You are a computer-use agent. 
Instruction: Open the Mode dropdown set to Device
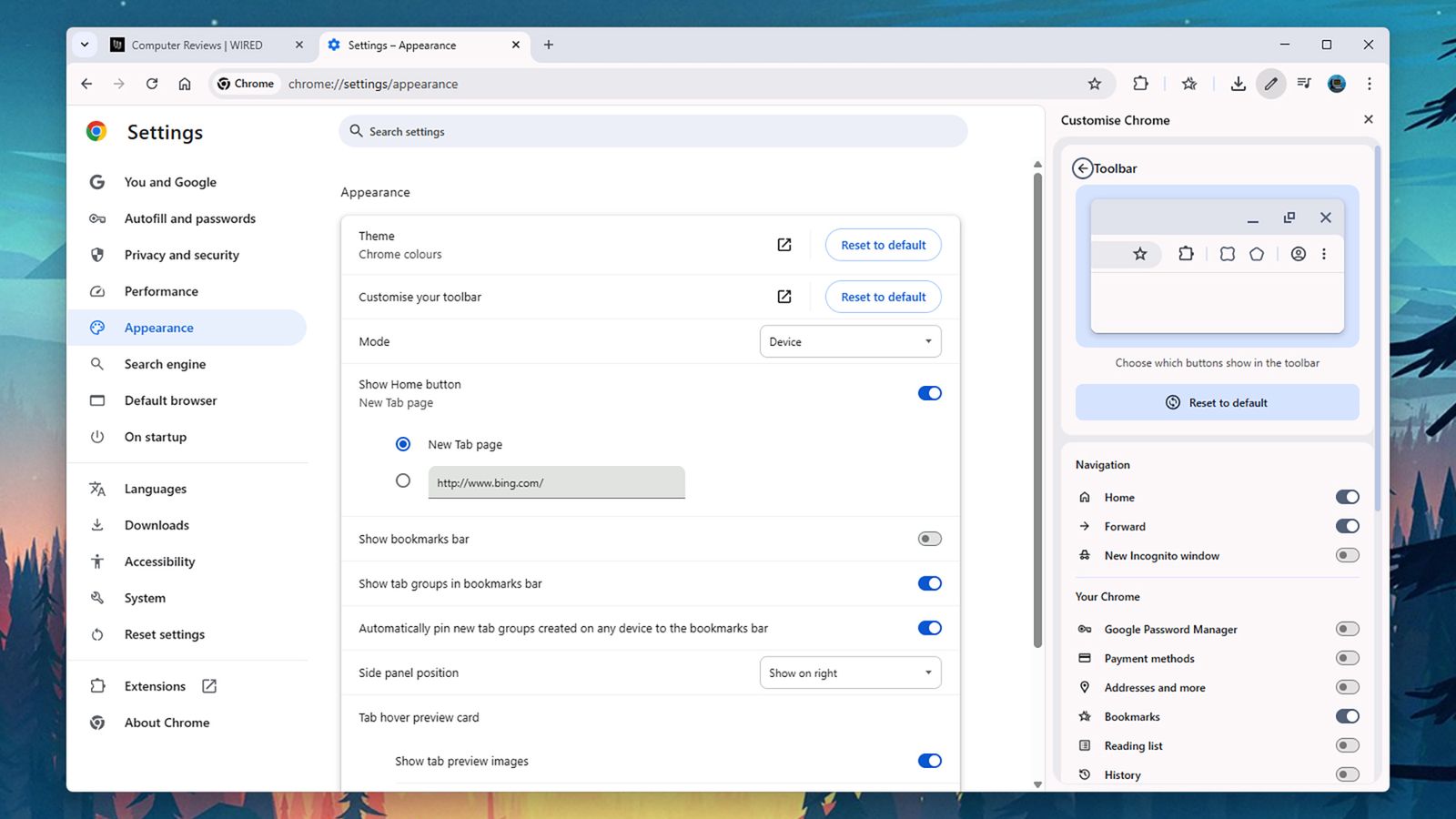pyautogui.click(x=849, y=341)
